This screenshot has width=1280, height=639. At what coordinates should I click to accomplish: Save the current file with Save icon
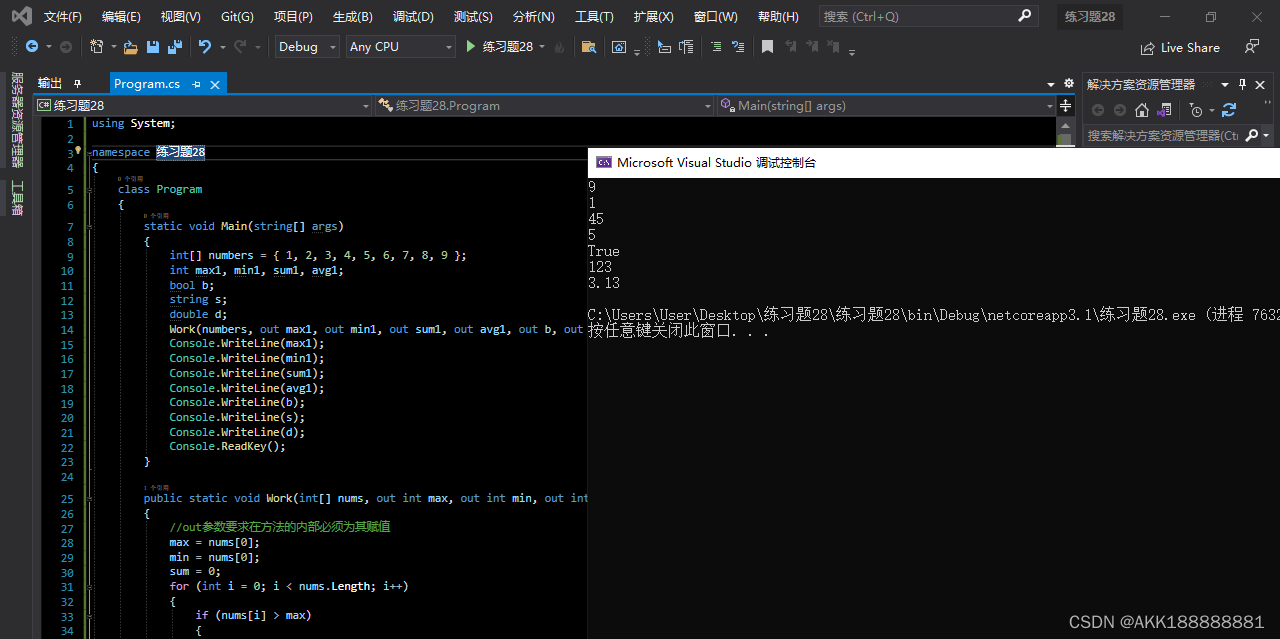tap(153, 47)
